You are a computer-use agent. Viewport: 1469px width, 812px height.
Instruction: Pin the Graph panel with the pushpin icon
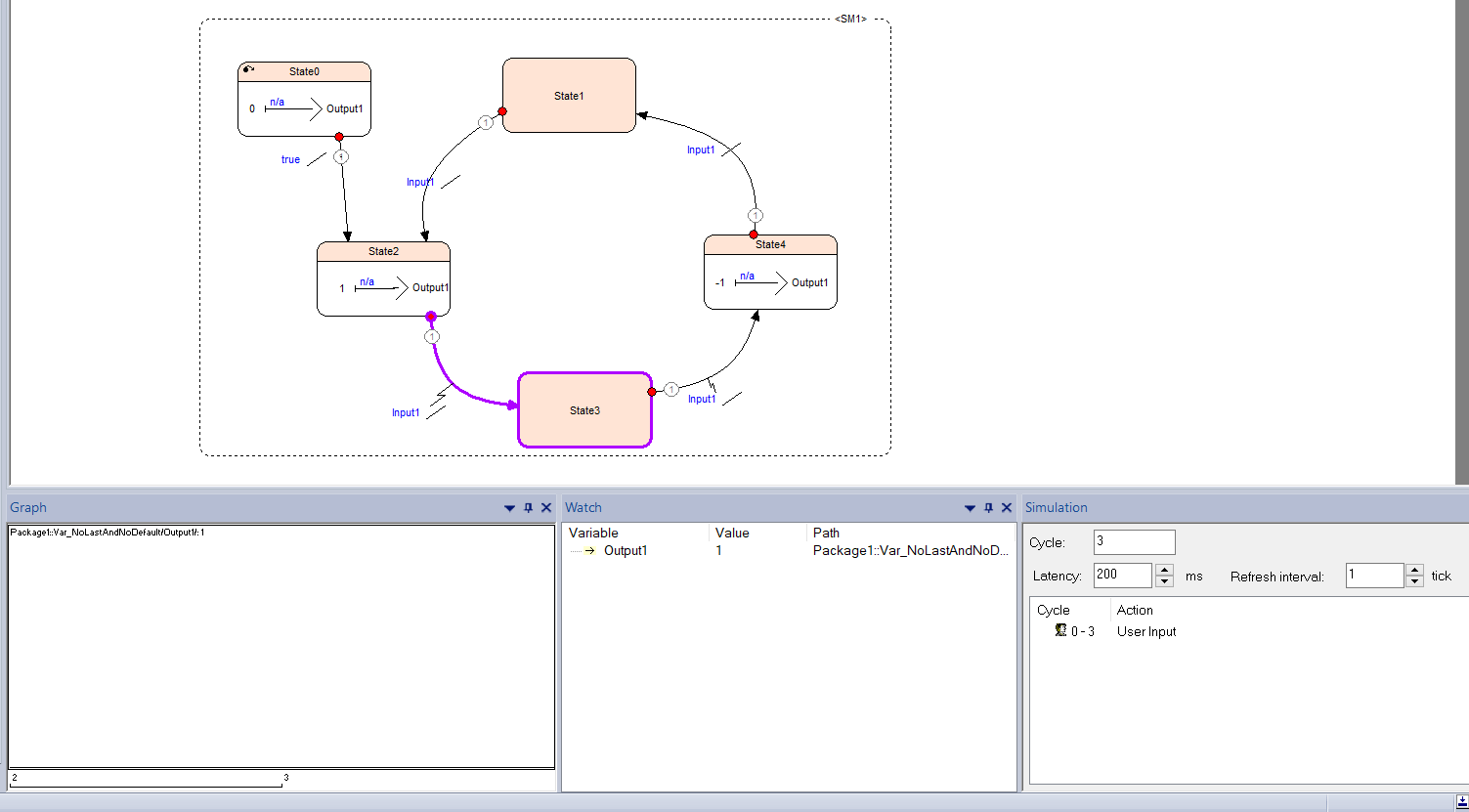click(529, 508)
